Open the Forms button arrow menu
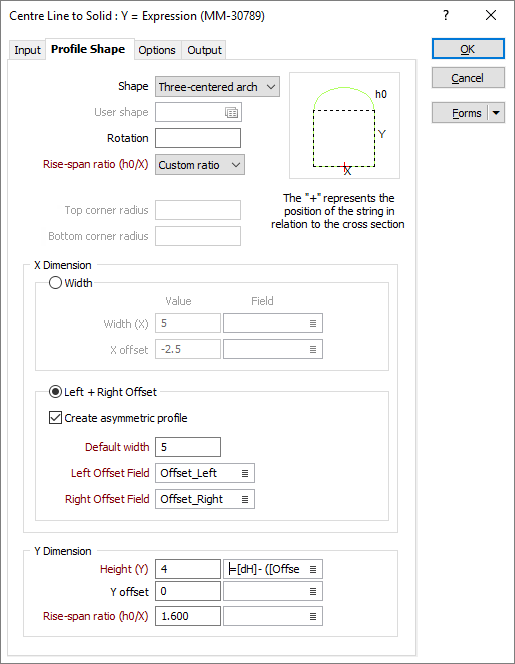Viewport: 515px width, 664px height. 496,113
